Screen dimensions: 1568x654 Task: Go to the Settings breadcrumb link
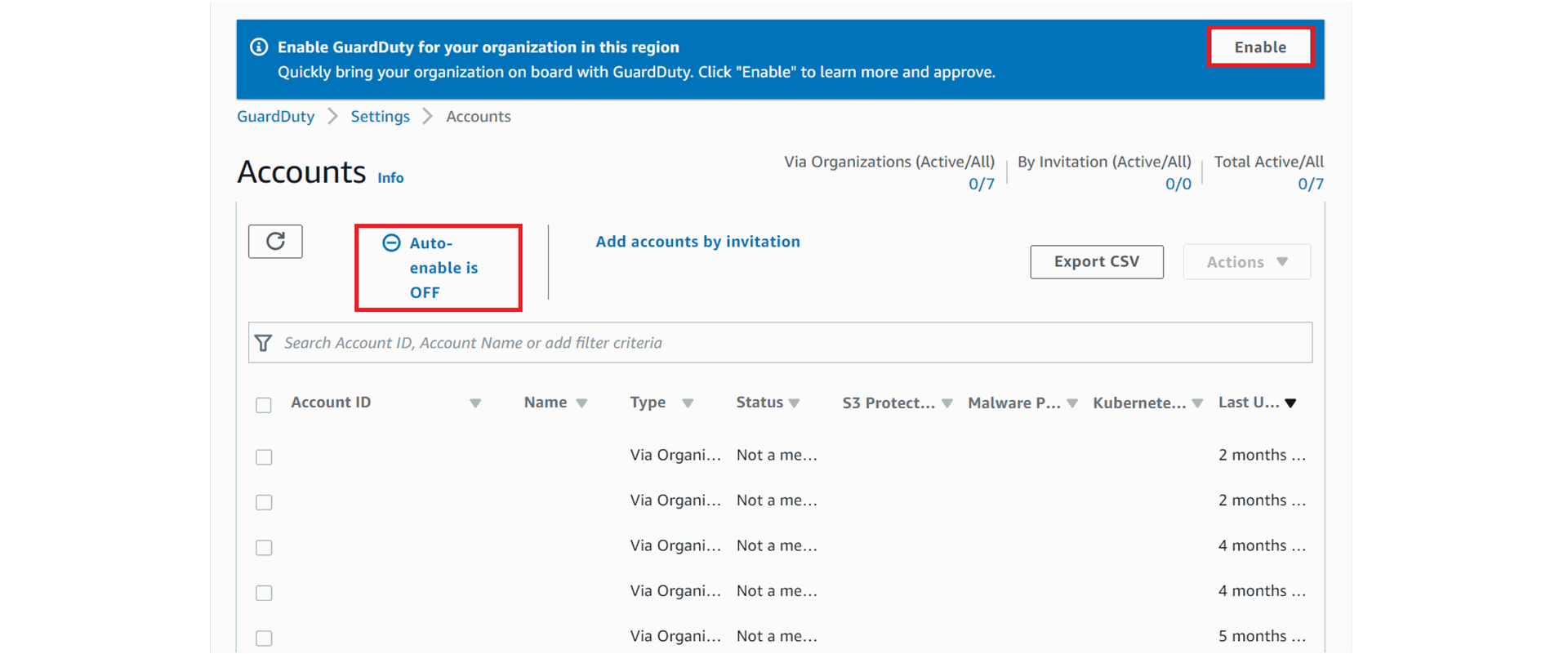tap(380, 117)
